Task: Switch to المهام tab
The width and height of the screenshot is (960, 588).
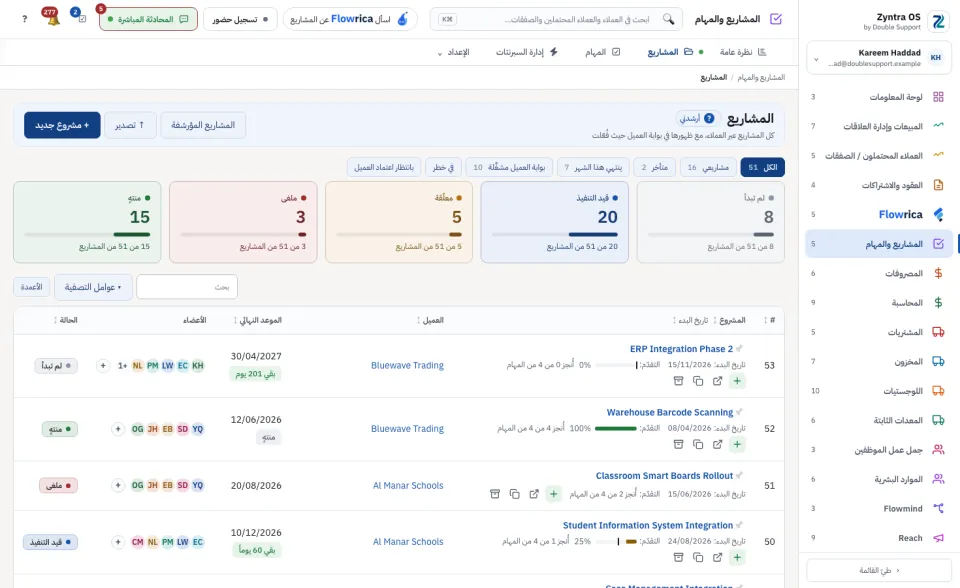Action: [x=602, y=52]
